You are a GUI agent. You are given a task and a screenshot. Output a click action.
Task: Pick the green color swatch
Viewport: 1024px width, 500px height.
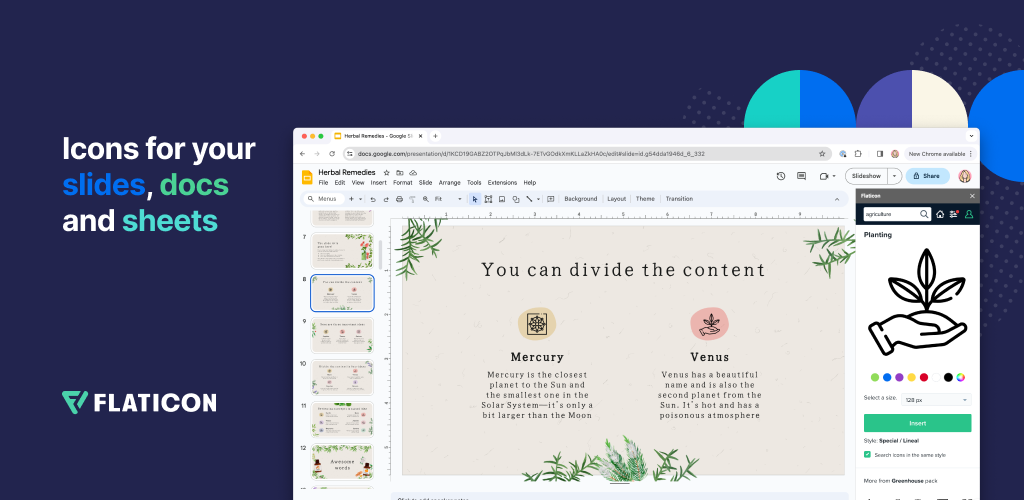[x=875, y=377]
